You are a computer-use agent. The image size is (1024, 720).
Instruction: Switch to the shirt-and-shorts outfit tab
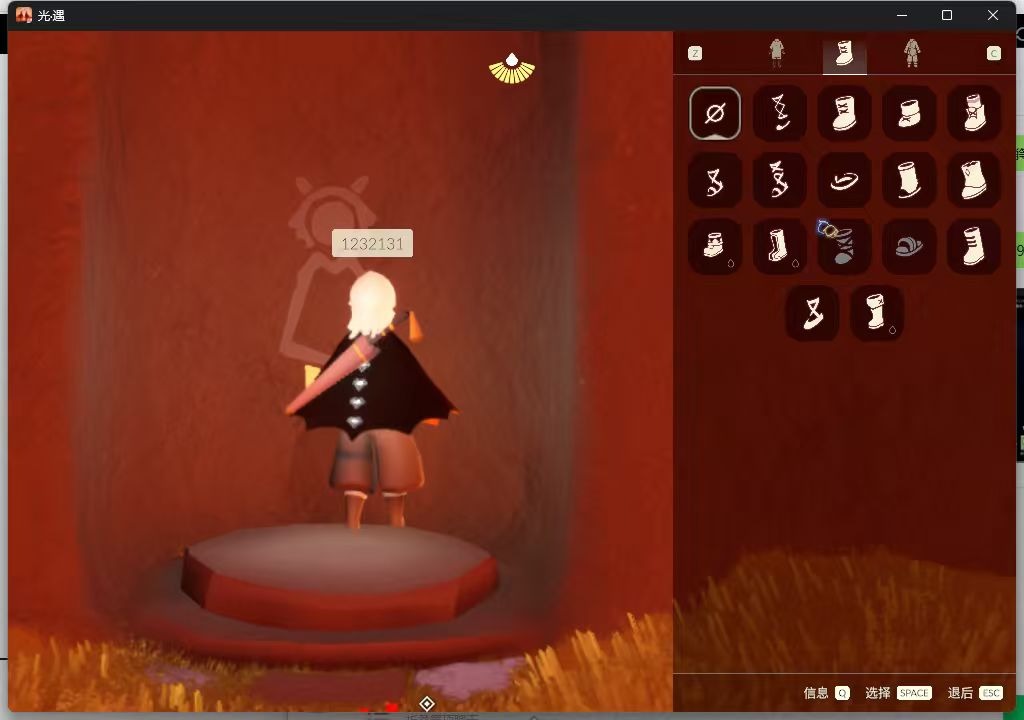[776, 53]
